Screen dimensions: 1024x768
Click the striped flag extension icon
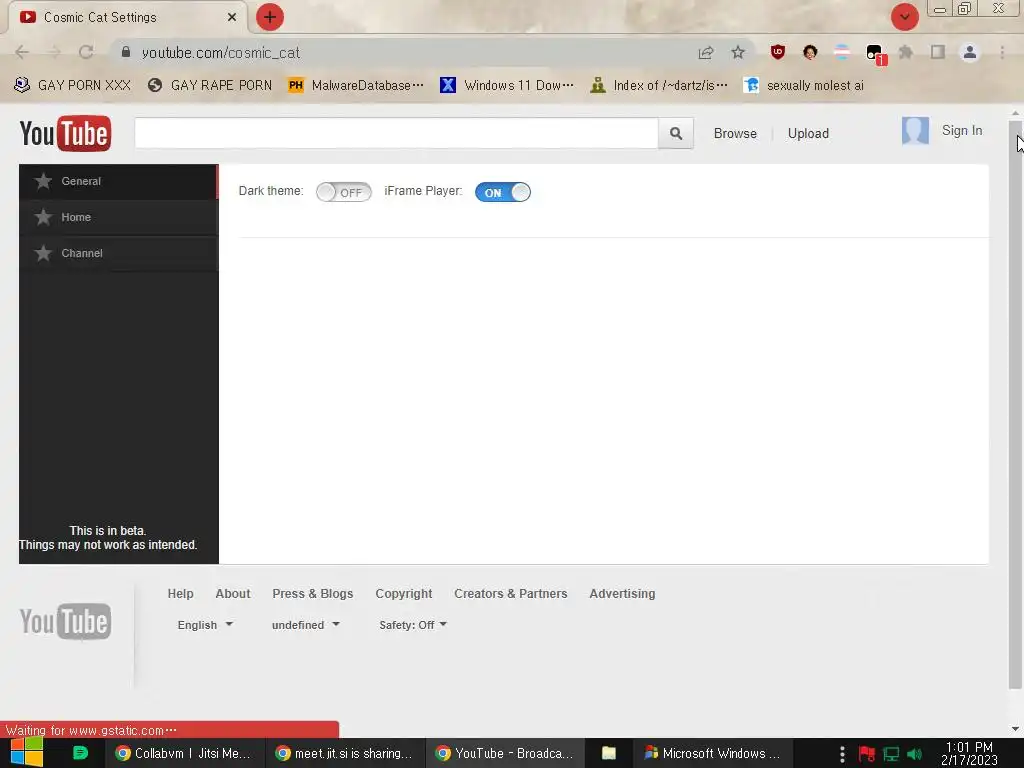842,52
